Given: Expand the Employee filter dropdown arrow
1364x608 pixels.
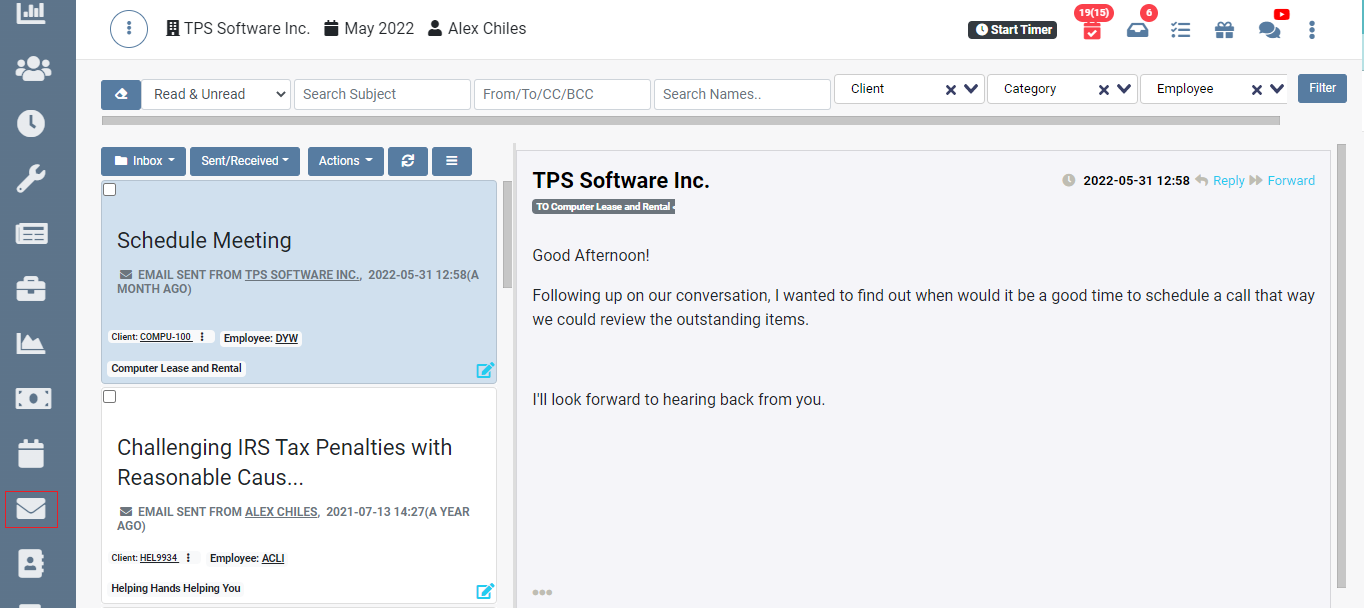Looking at the screenshot, I should 1277,89.
